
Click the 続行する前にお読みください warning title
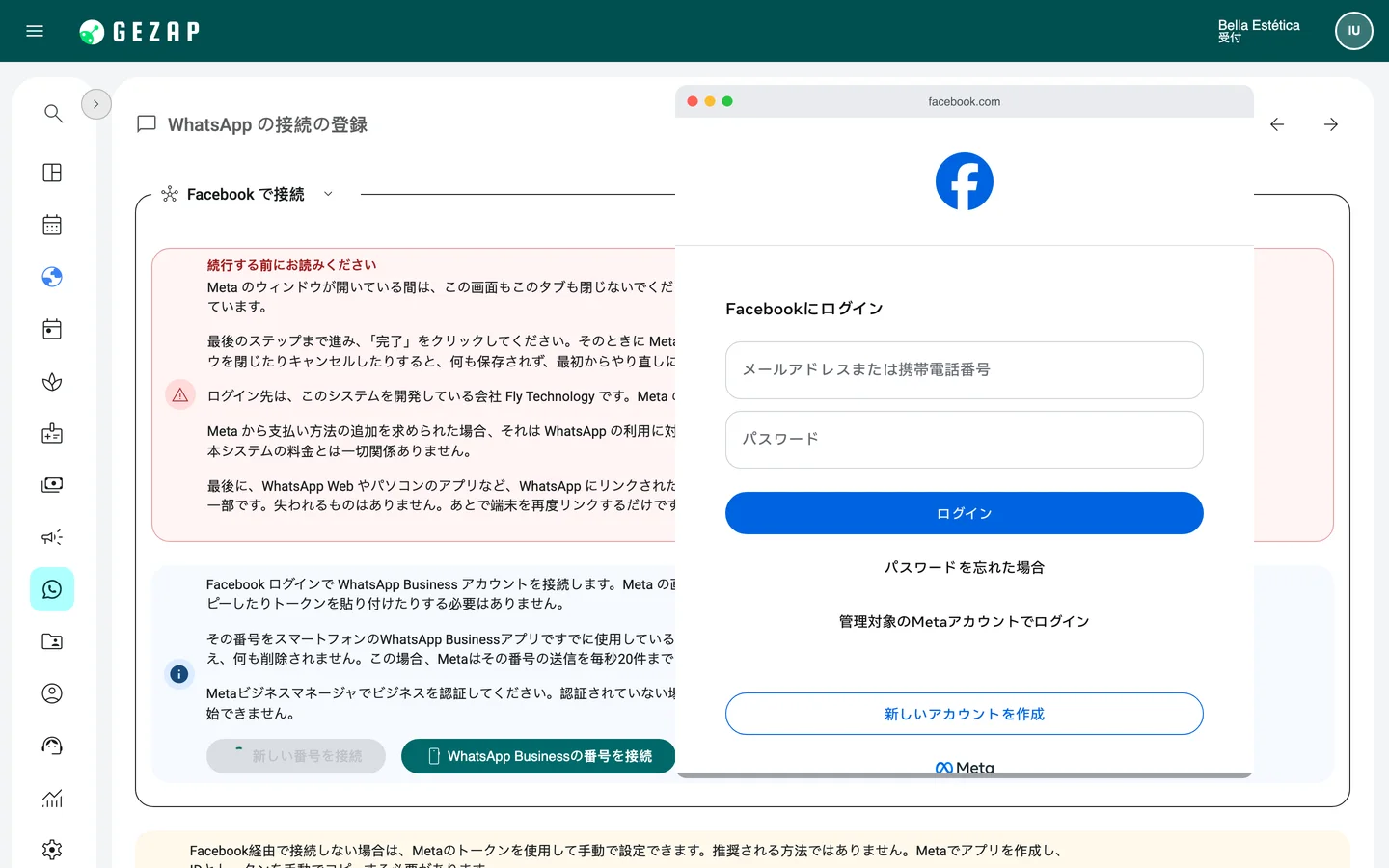(291, 265)
